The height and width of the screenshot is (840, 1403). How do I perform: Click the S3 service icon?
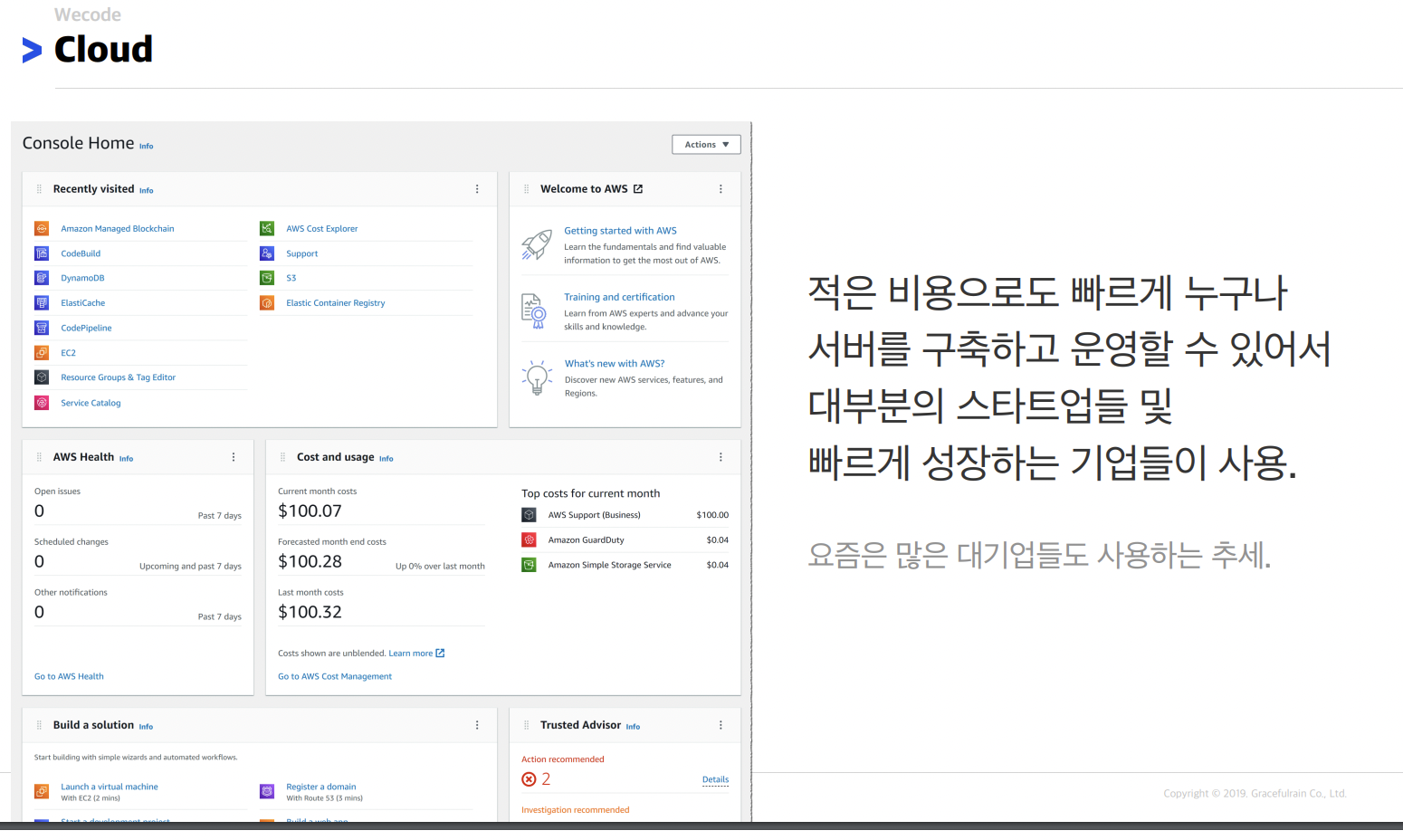click(267, 278)
